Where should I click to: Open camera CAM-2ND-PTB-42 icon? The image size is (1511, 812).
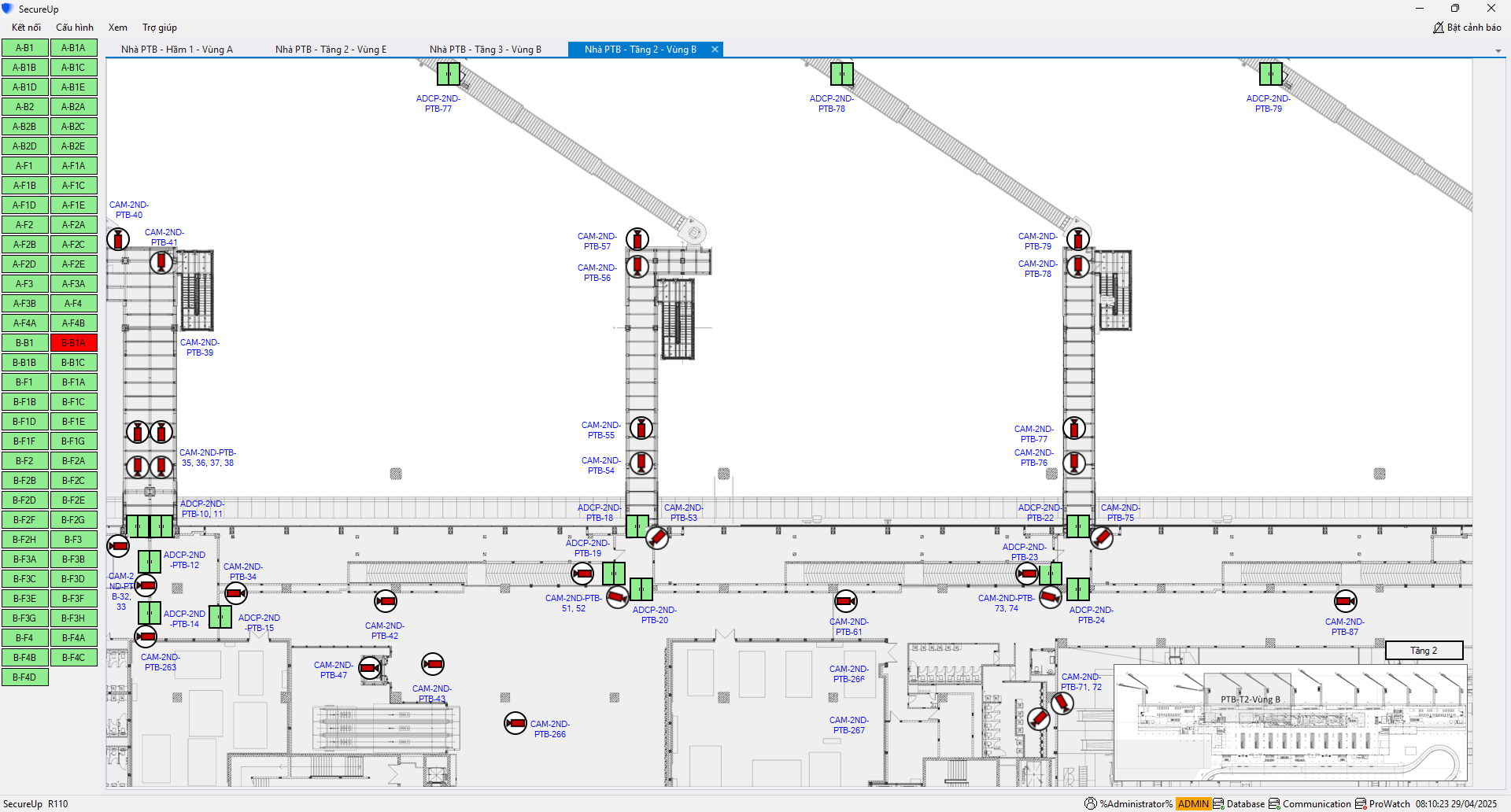[x=385, y=601]
